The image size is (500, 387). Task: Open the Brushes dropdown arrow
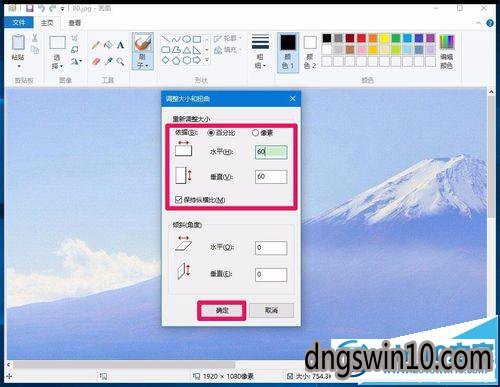pos(146,66)
